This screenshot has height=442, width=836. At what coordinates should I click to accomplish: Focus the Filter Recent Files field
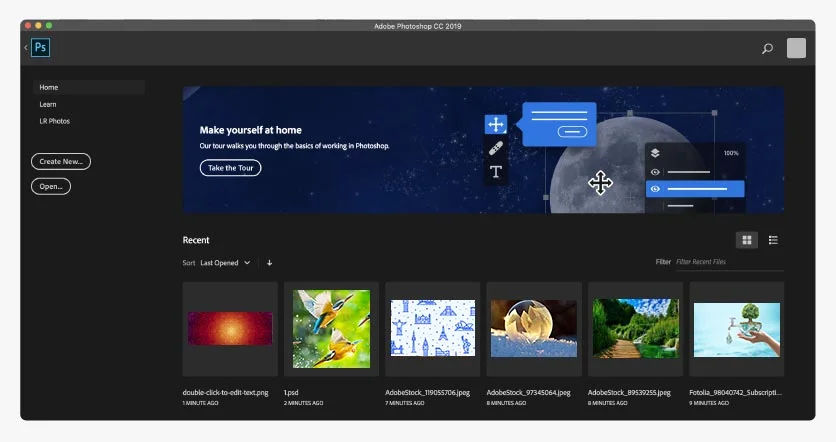tap(729, 262)
